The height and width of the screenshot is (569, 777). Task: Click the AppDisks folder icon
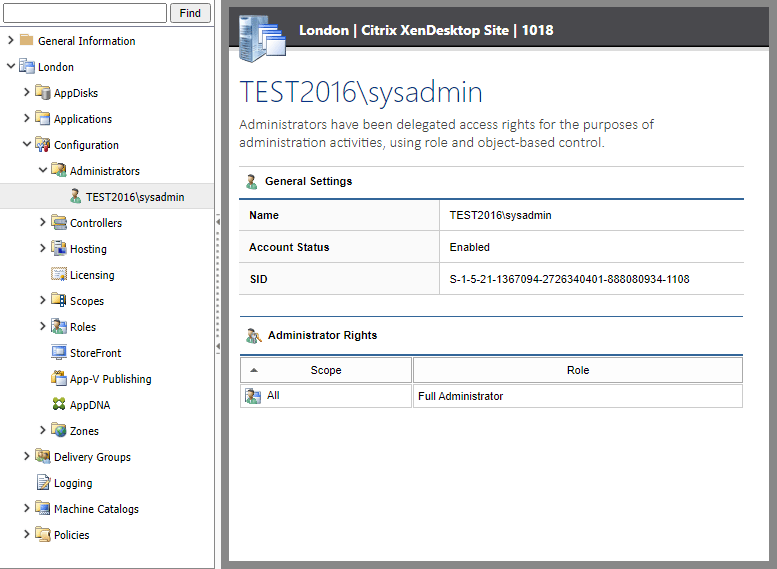(x=43, y=92)
